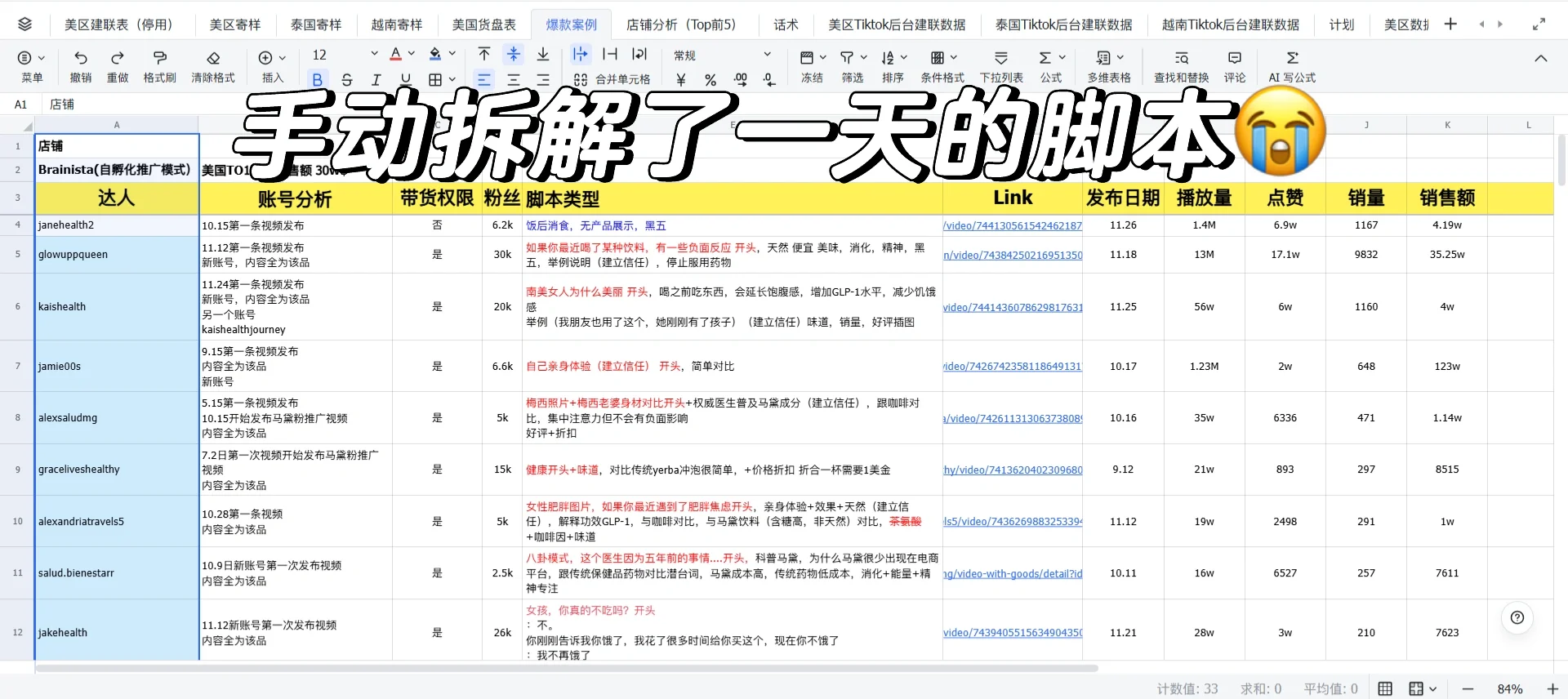The width and height of the screenshot is (1568, 699).
Task: Click the 清除格式 eraser icon
Action: pyautogui.click(x=213, y=57)
